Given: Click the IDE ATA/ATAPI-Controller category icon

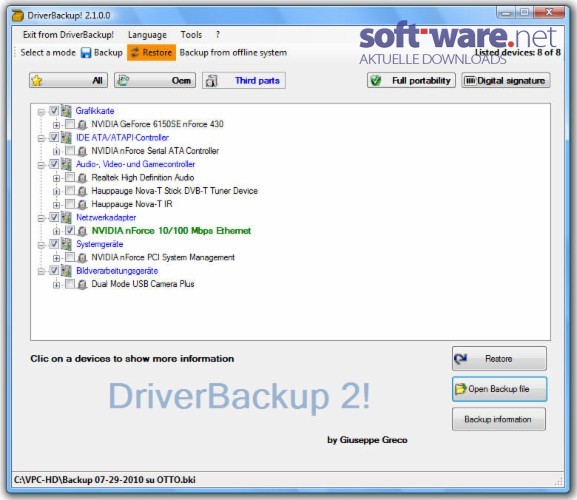Looking at the screenshot, I should click(66, 138).
